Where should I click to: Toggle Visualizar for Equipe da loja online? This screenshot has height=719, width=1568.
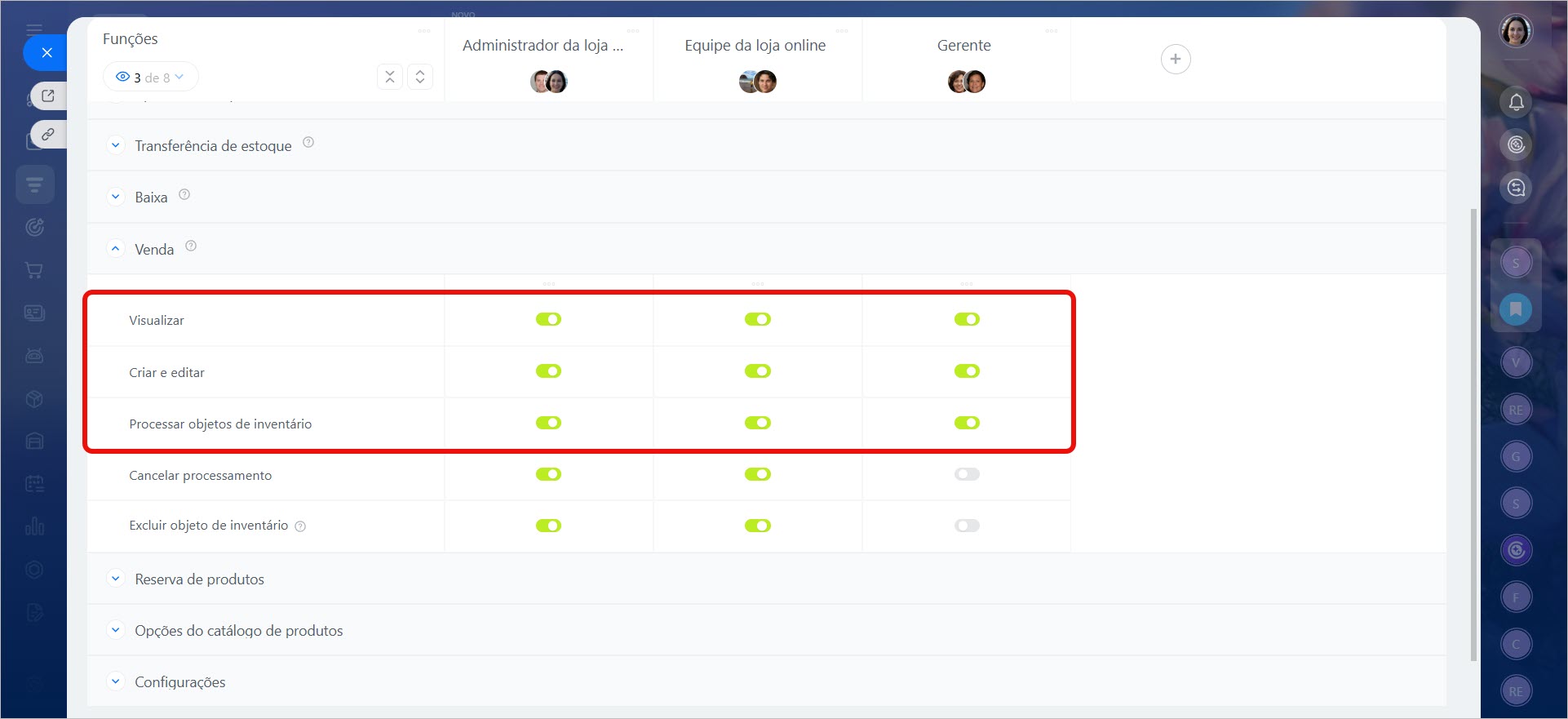click(758, 319)
